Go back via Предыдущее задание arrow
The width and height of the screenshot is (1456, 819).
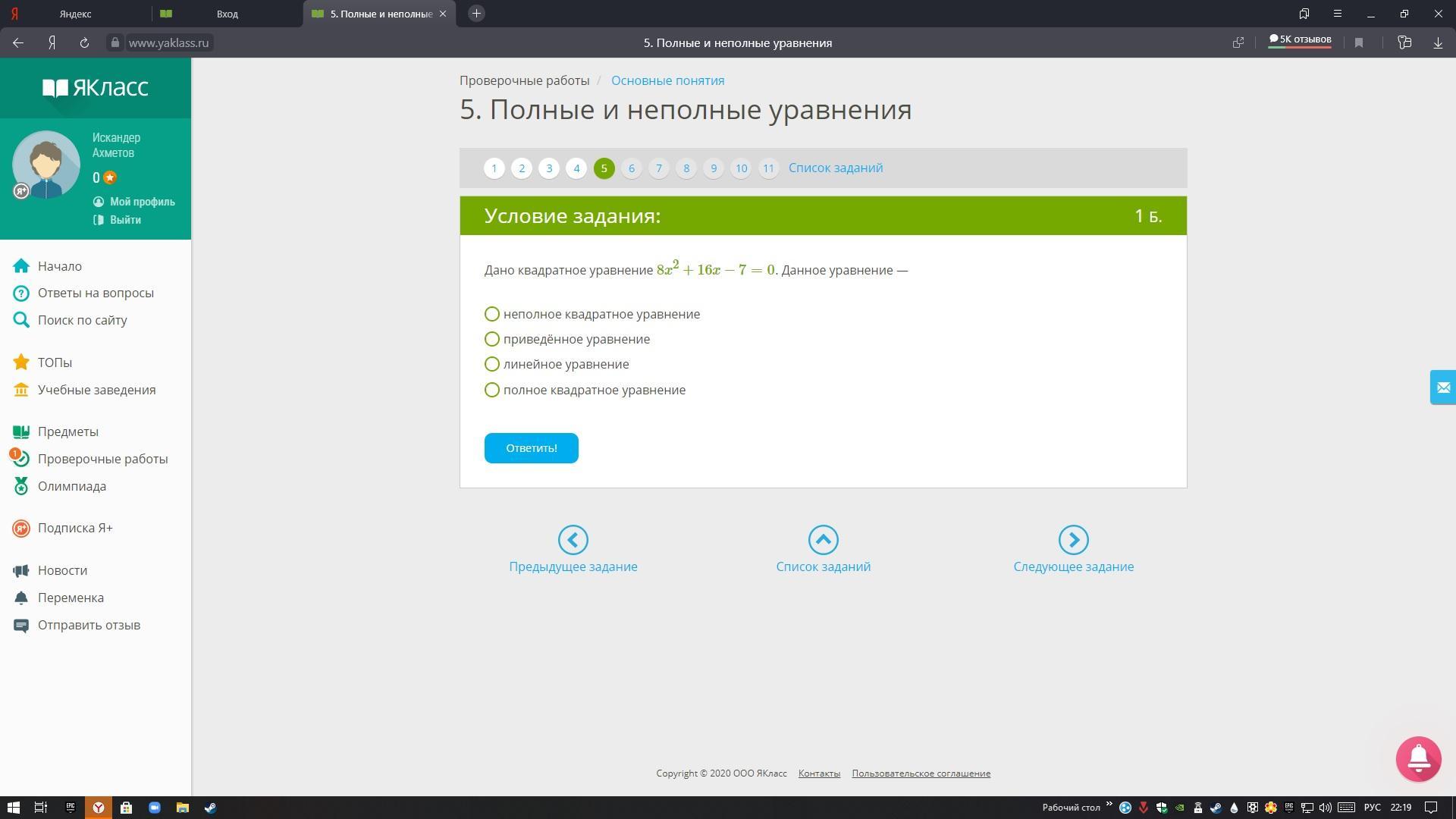pos(573,540)
